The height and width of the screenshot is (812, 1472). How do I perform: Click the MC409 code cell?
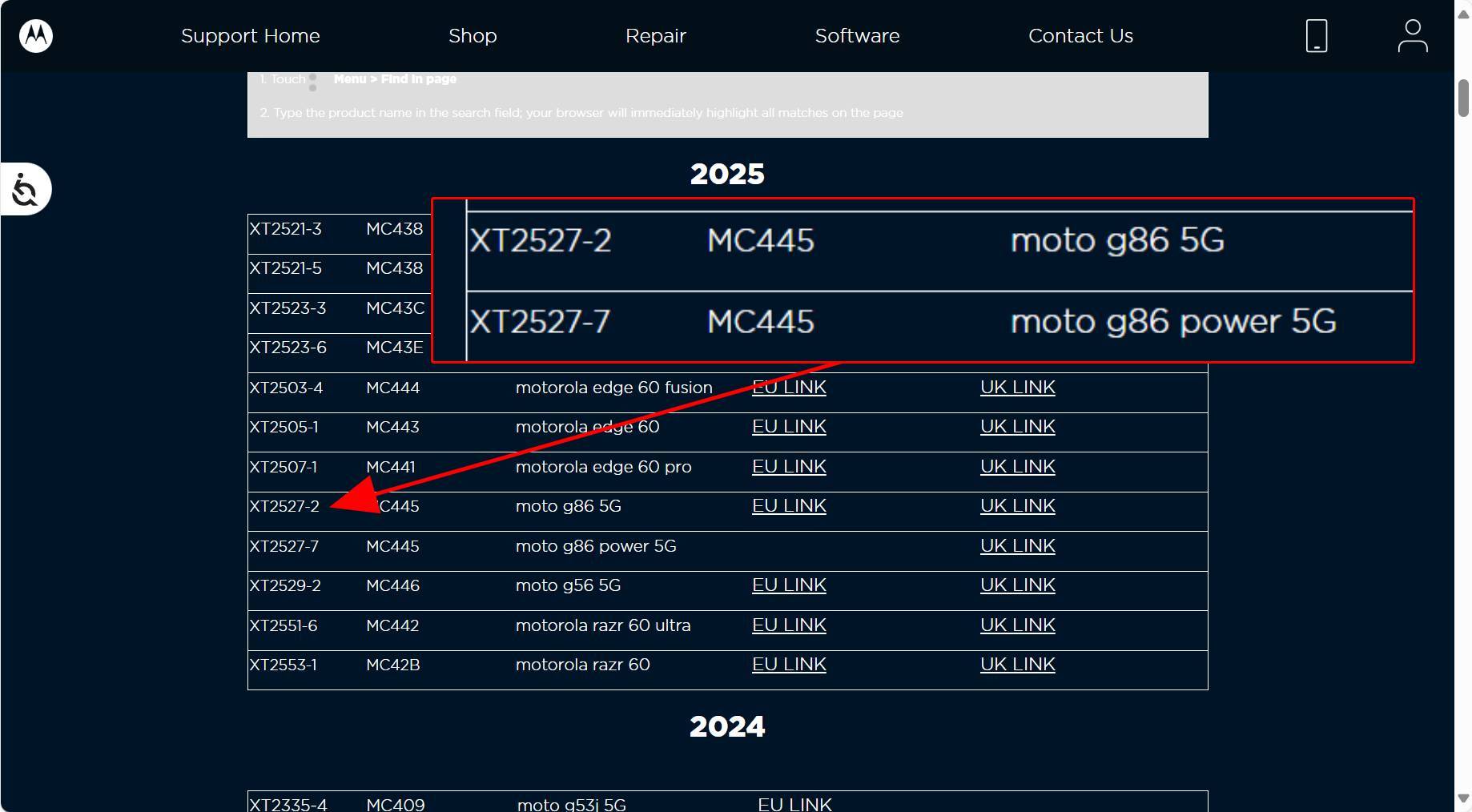coord(396,804)
